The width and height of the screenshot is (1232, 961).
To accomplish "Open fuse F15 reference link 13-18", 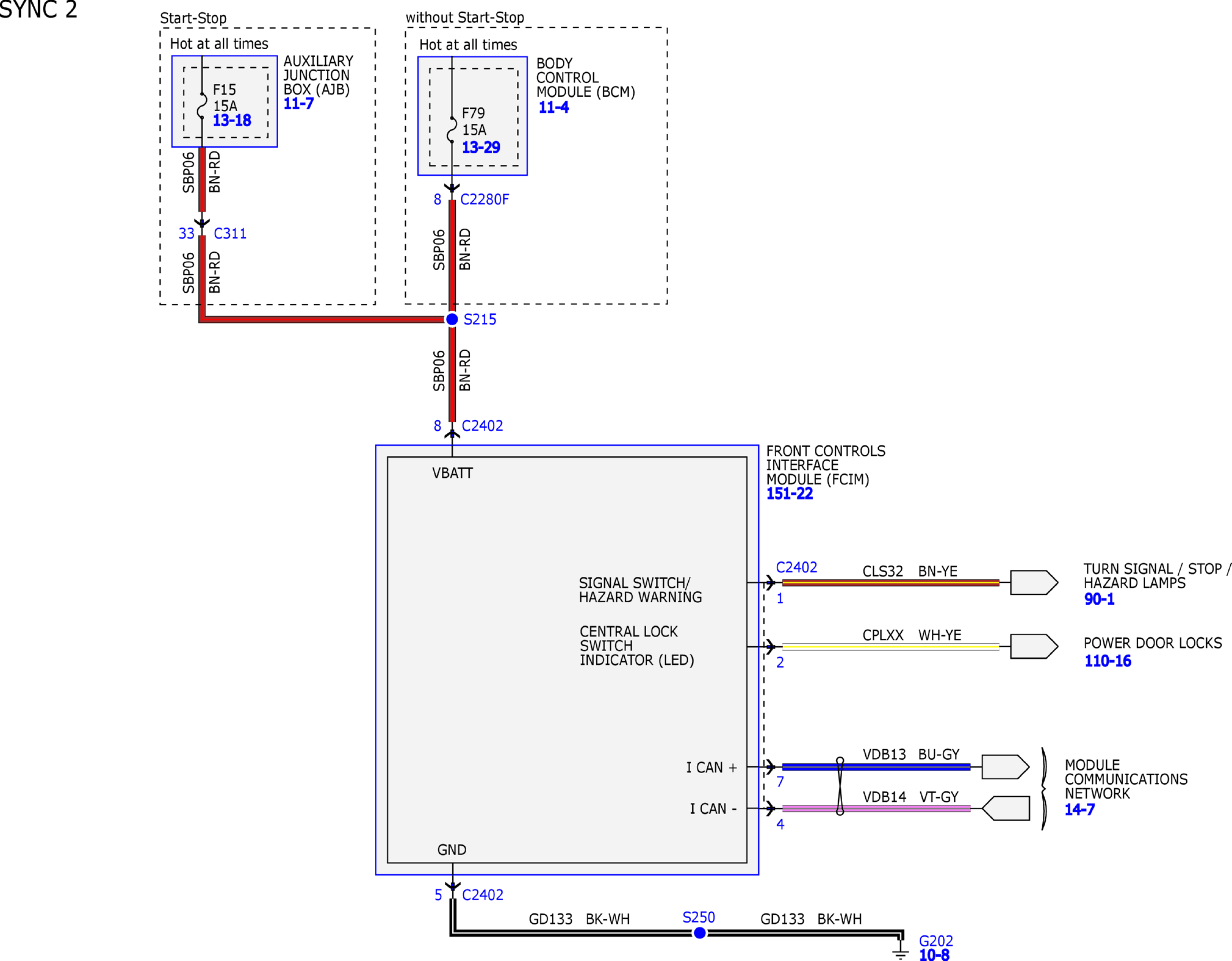I will click(231, 121).
